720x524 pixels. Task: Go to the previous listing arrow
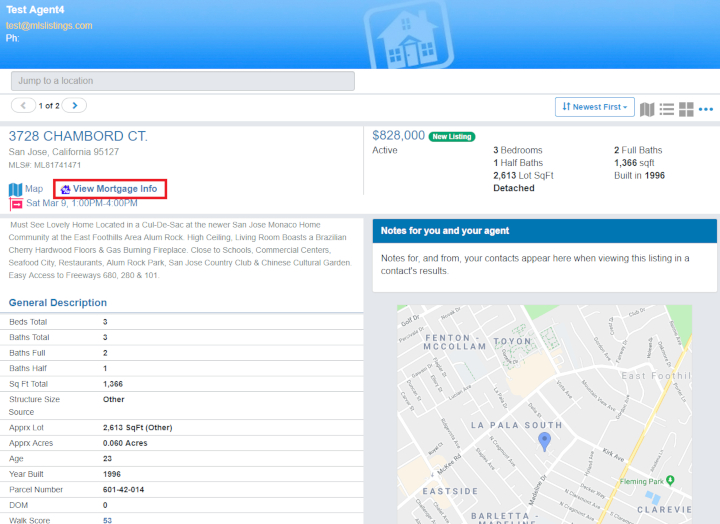point(24,105)
